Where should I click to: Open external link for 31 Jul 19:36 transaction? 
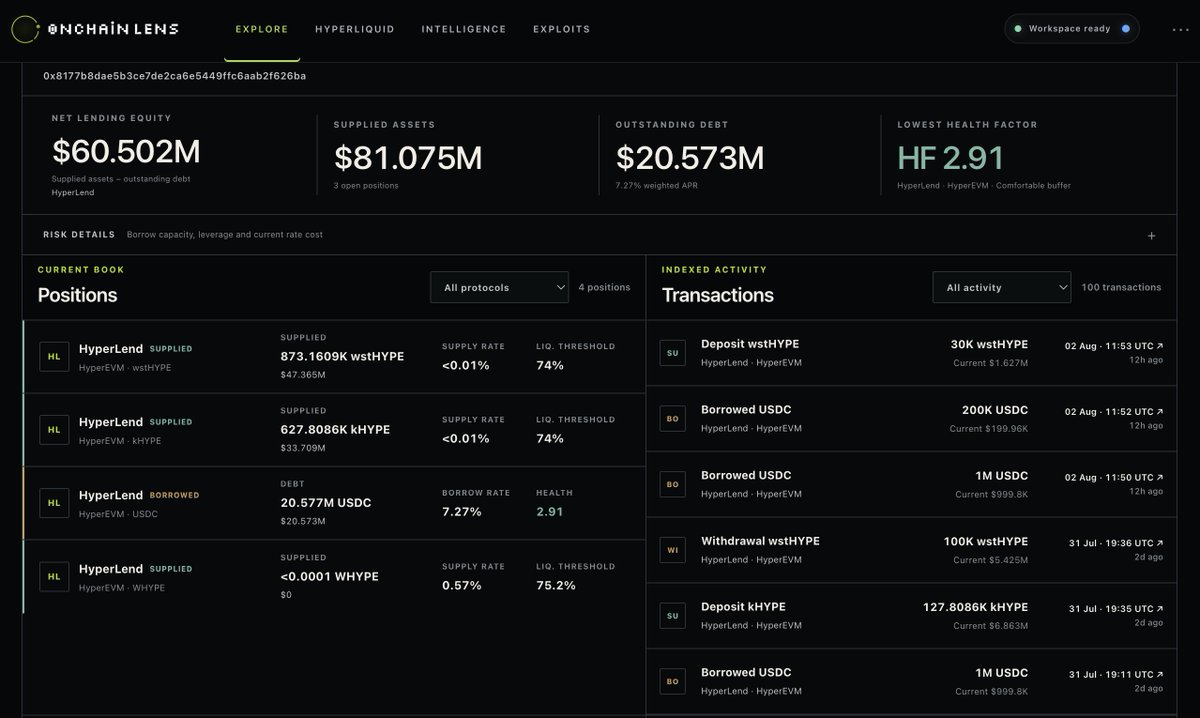tap(1160, 543)
